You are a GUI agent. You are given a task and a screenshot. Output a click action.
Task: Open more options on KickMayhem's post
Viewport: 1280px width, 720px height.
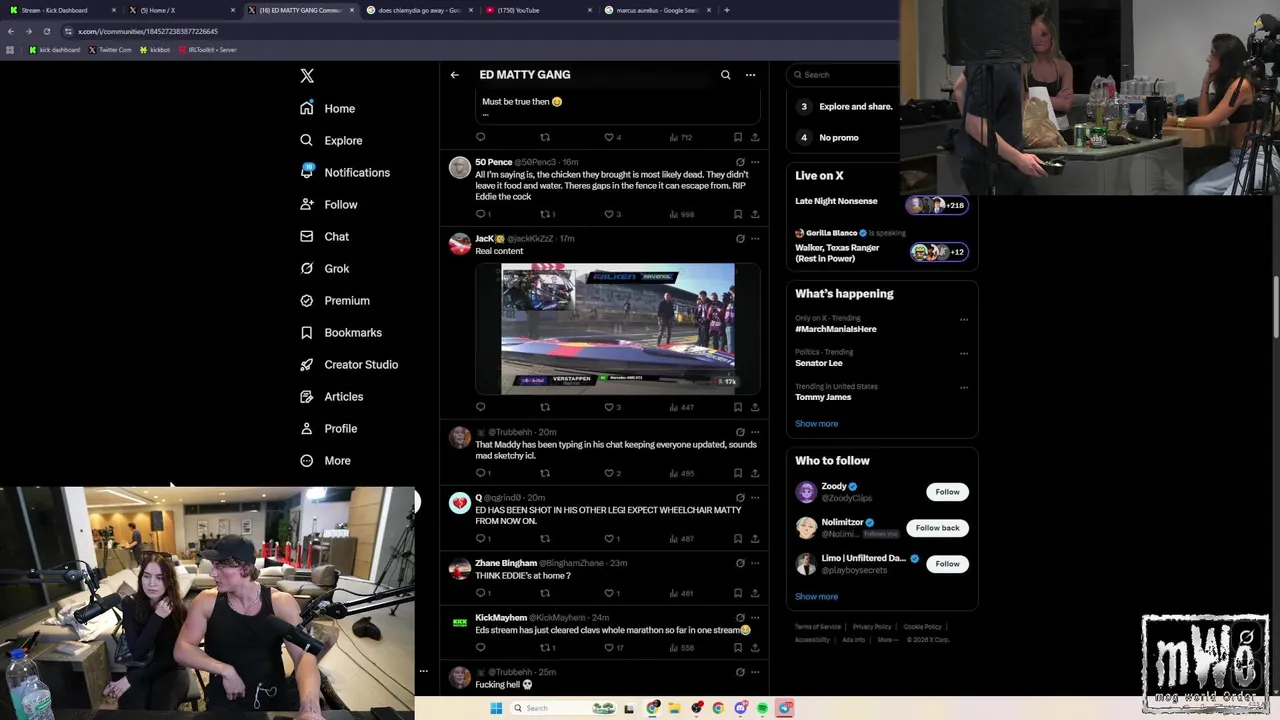pos(755,618)
